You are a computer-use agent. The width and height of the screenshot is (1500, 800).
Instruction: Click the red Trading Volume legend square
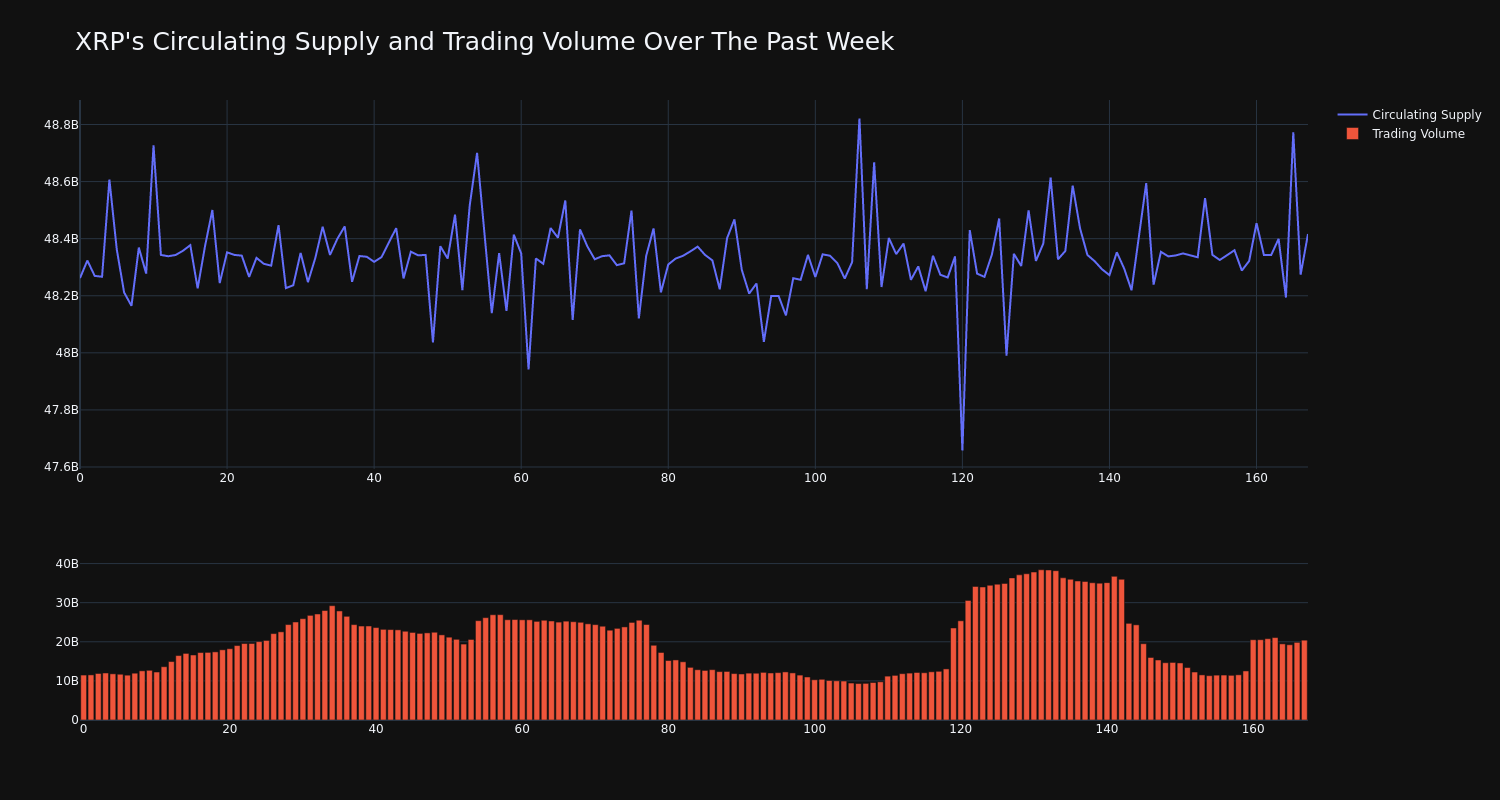tap(1352, 134)
